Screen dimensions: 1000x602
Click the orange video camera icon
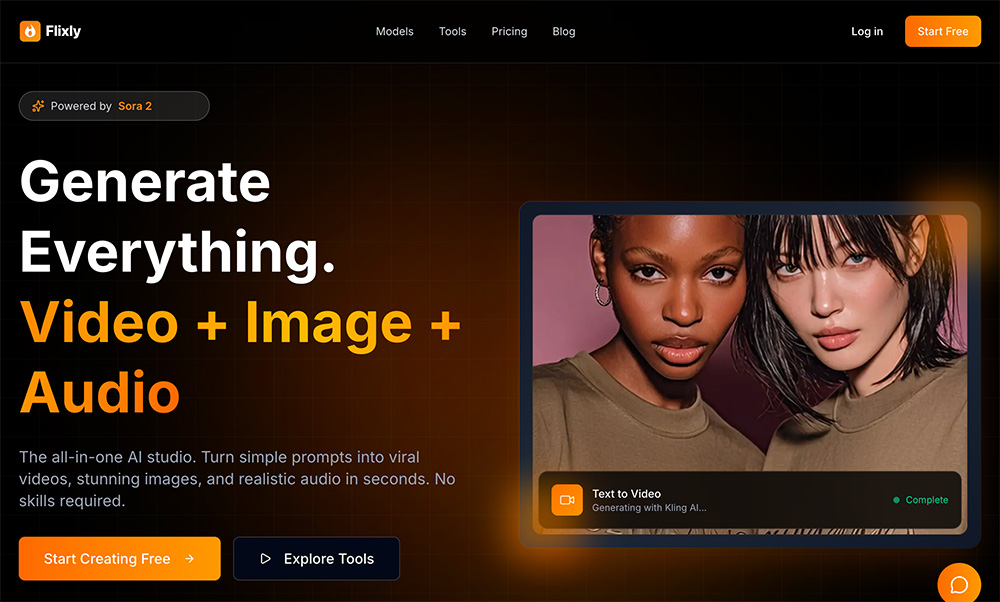(567, 500)
